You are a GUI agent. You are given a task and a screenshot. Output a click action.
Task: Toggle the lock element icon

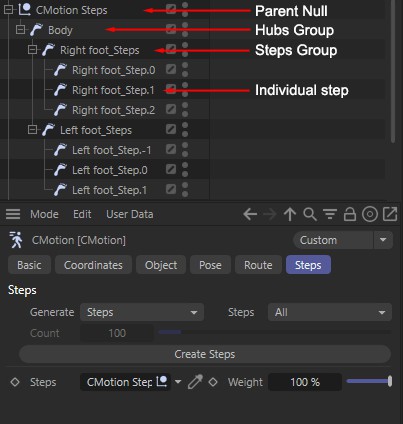click(x=350, y=214)
